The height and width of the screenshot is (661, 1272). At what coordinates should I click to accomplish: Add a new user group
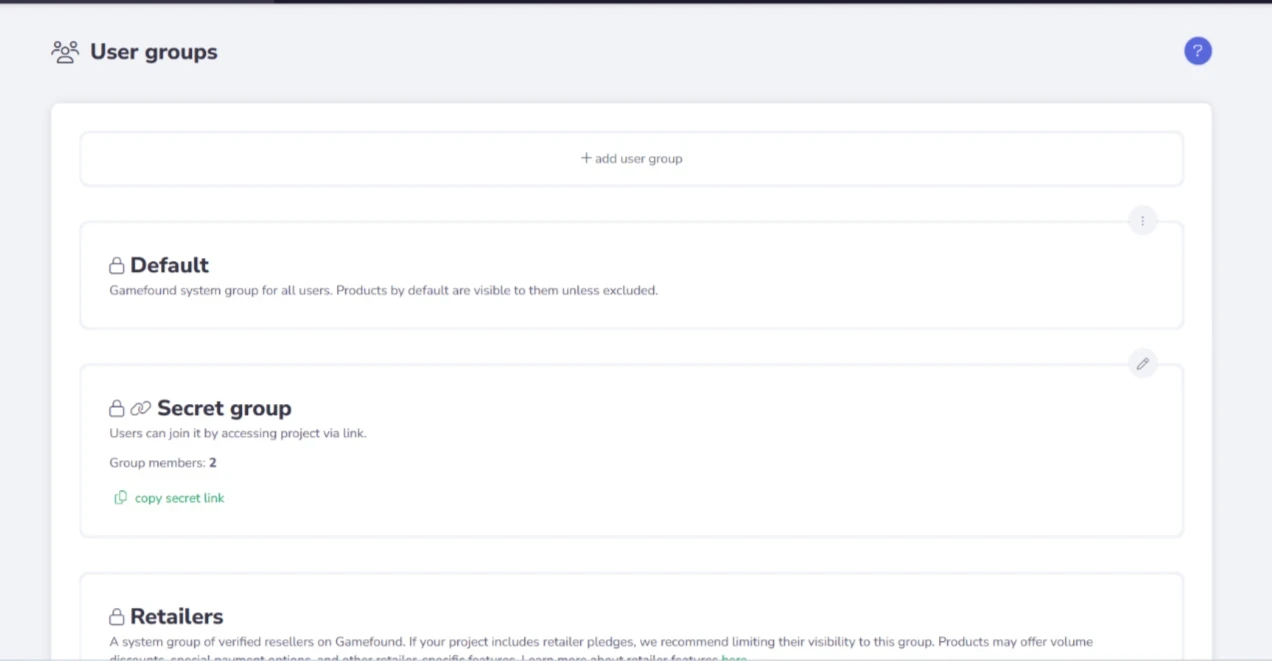(x=632, y=158)
